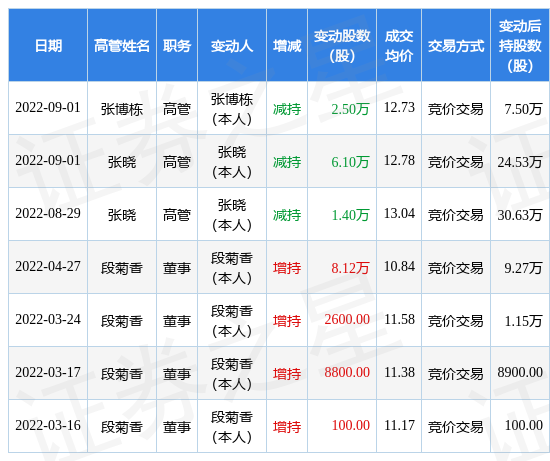Select 段菊香 name in 2022-03-24 row

coord(122,321)
